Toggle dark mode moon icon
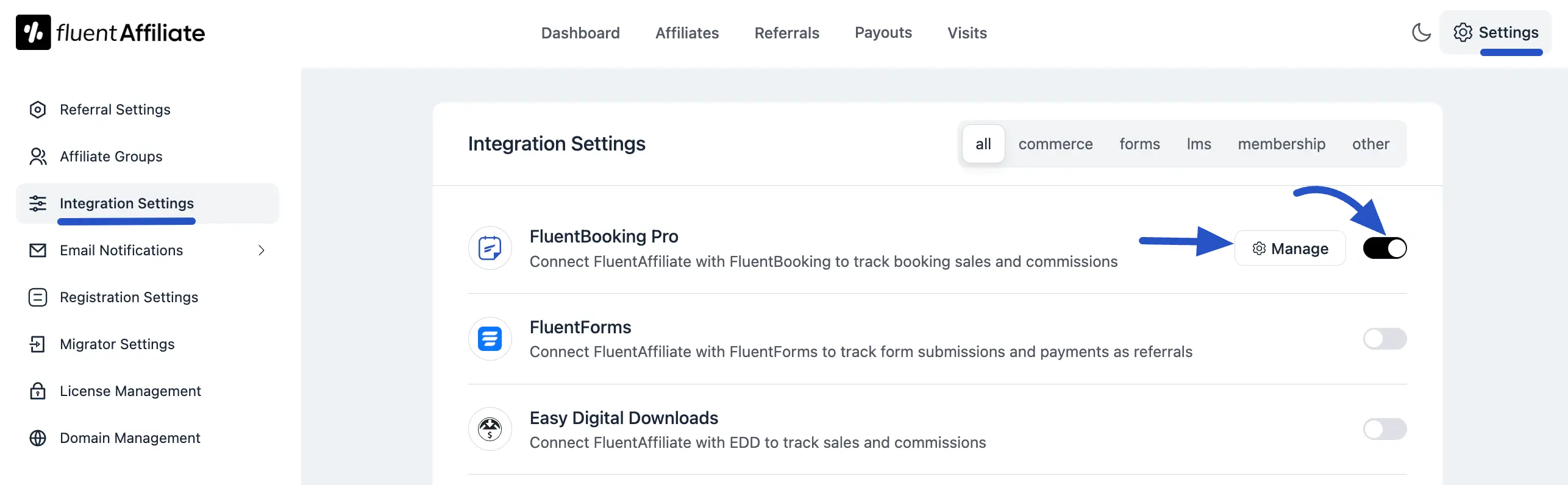 pyautogui.click(x=1422, y=32)
